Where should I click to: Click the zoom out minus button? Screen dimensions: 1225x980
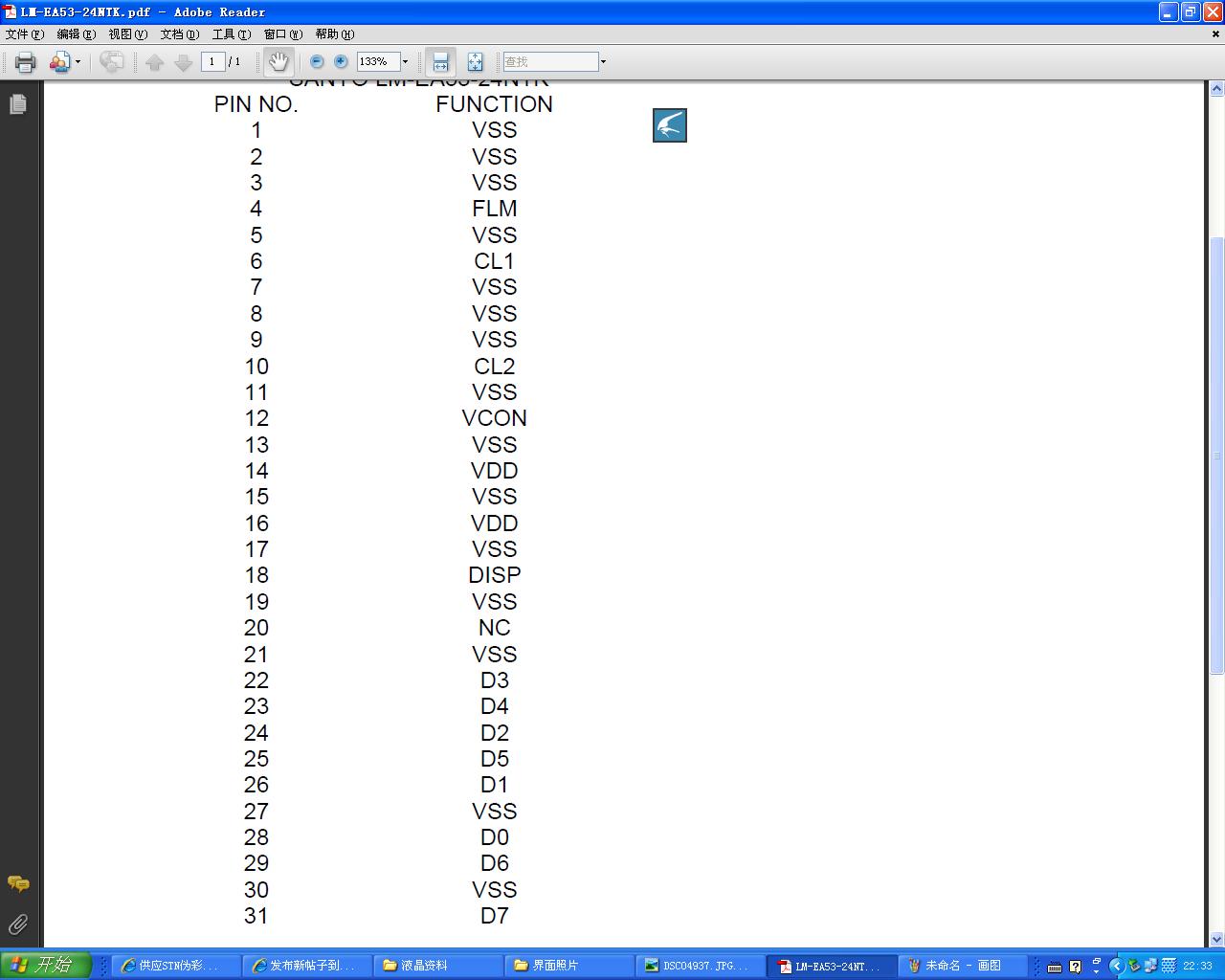pos(317,61)
